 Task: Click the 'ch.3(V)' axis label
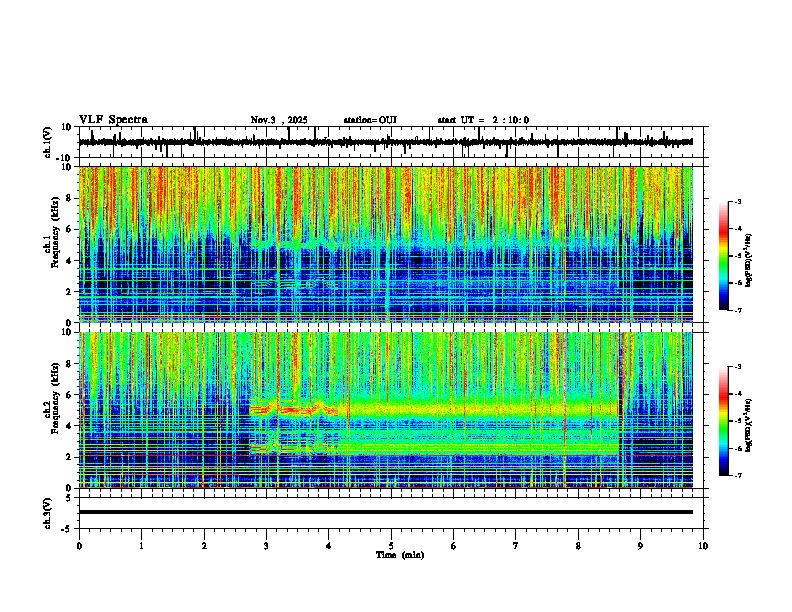(x=48, y=513)
